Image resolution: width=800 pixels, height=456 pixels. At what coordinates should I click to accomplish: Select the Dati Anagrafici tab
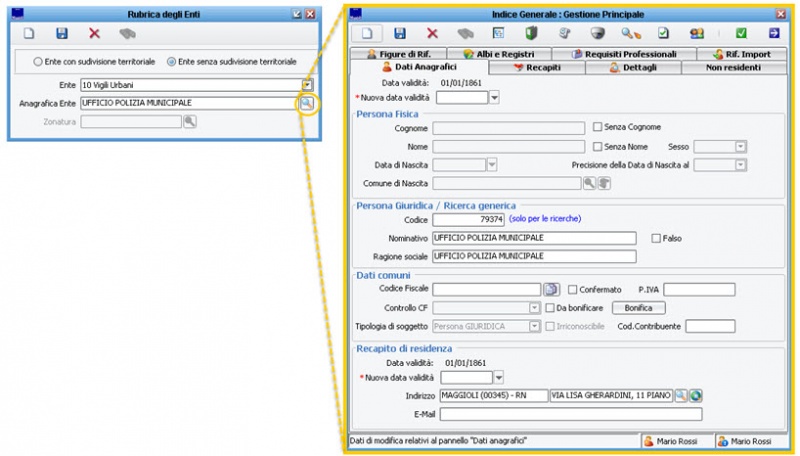tap(419, 67)
